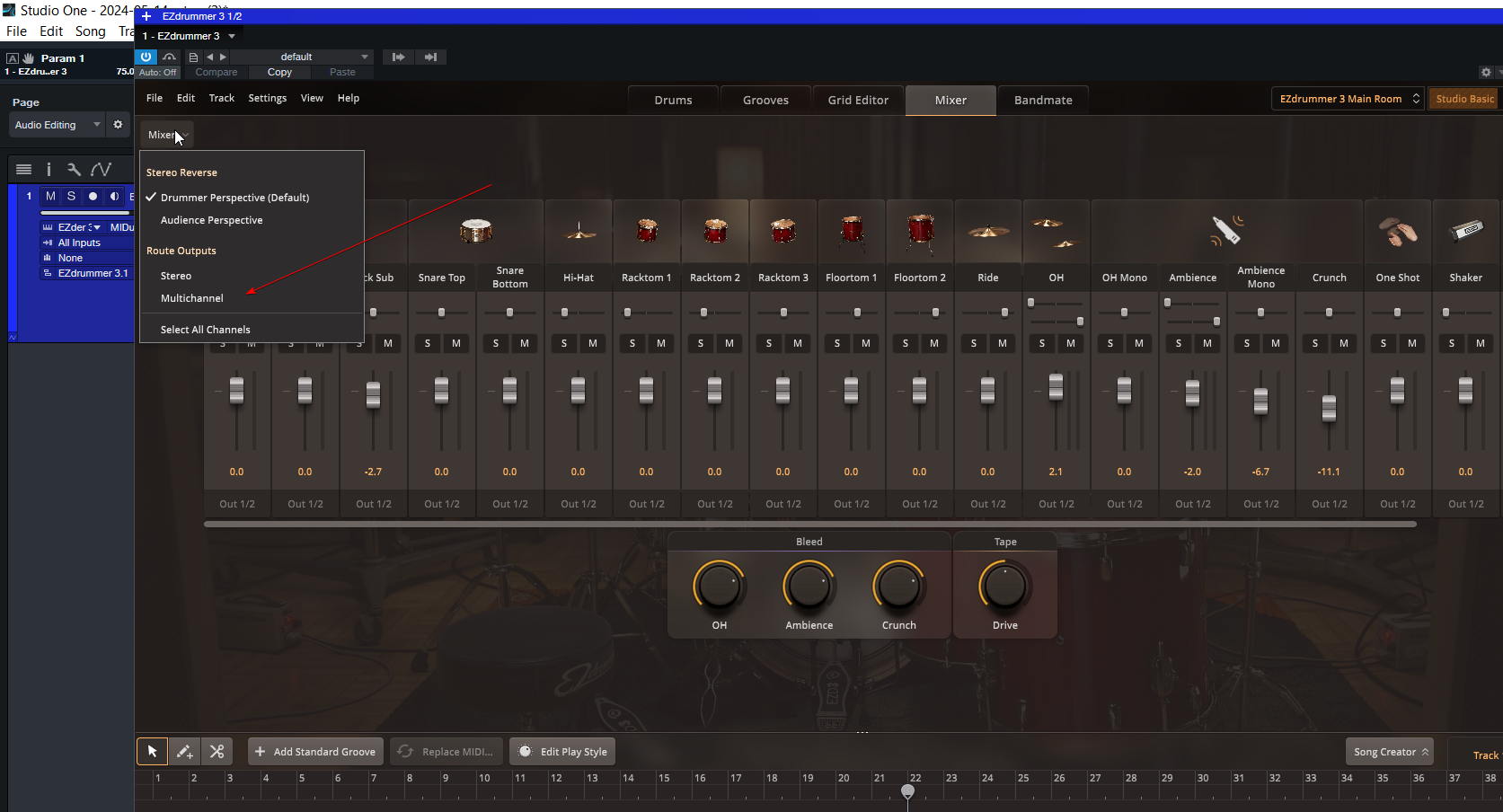Click the Shaker instrument icon
This screenshot has height=812, width=1503.
[1466, 231]
